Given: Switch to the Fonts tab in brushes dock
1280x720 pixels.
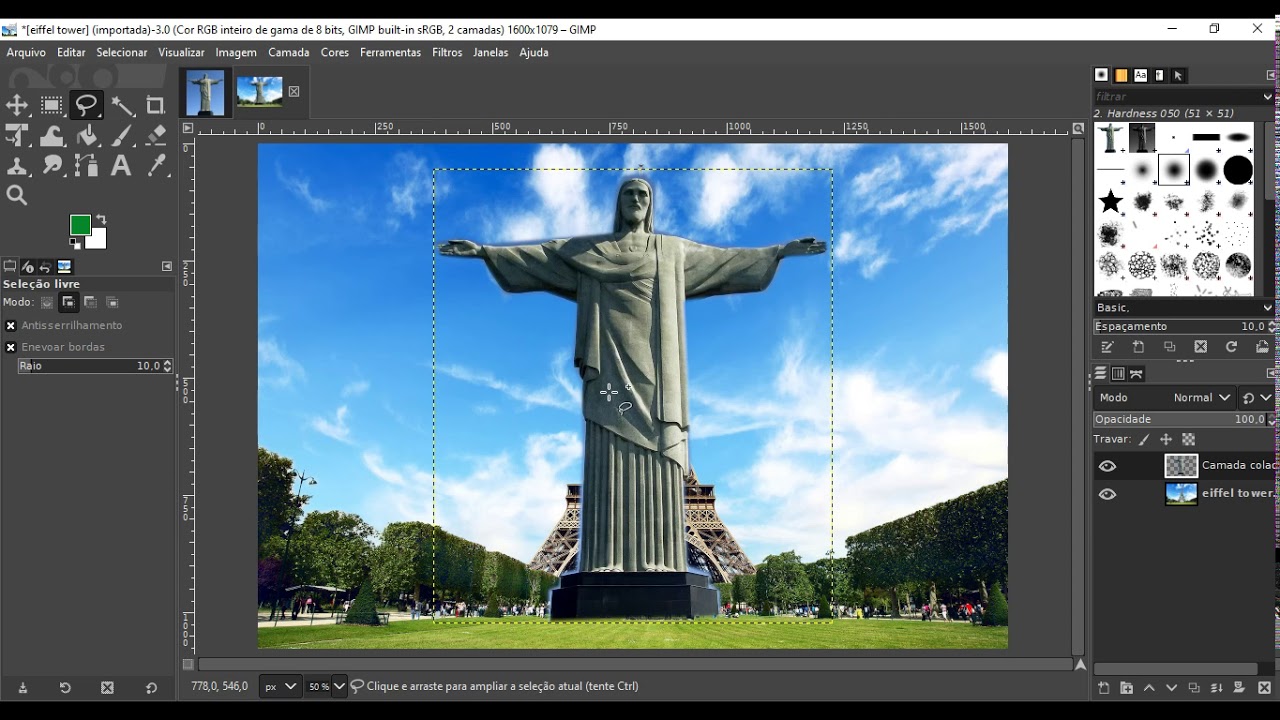Looking at the screenshot, I should point(1140,75).
